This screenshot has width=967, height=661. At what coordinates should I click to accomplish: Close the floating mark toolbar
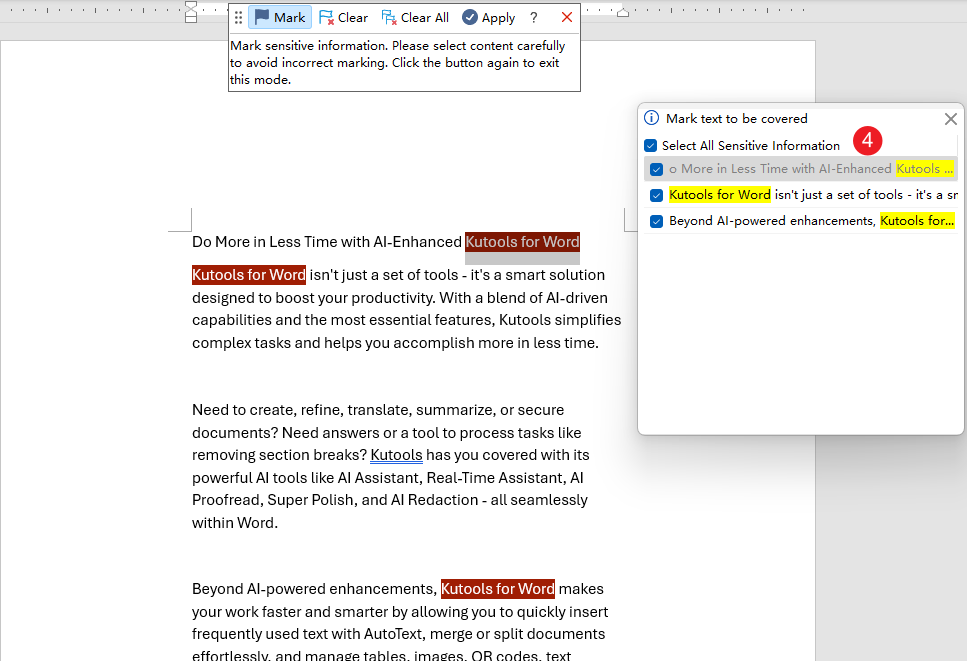567,17
